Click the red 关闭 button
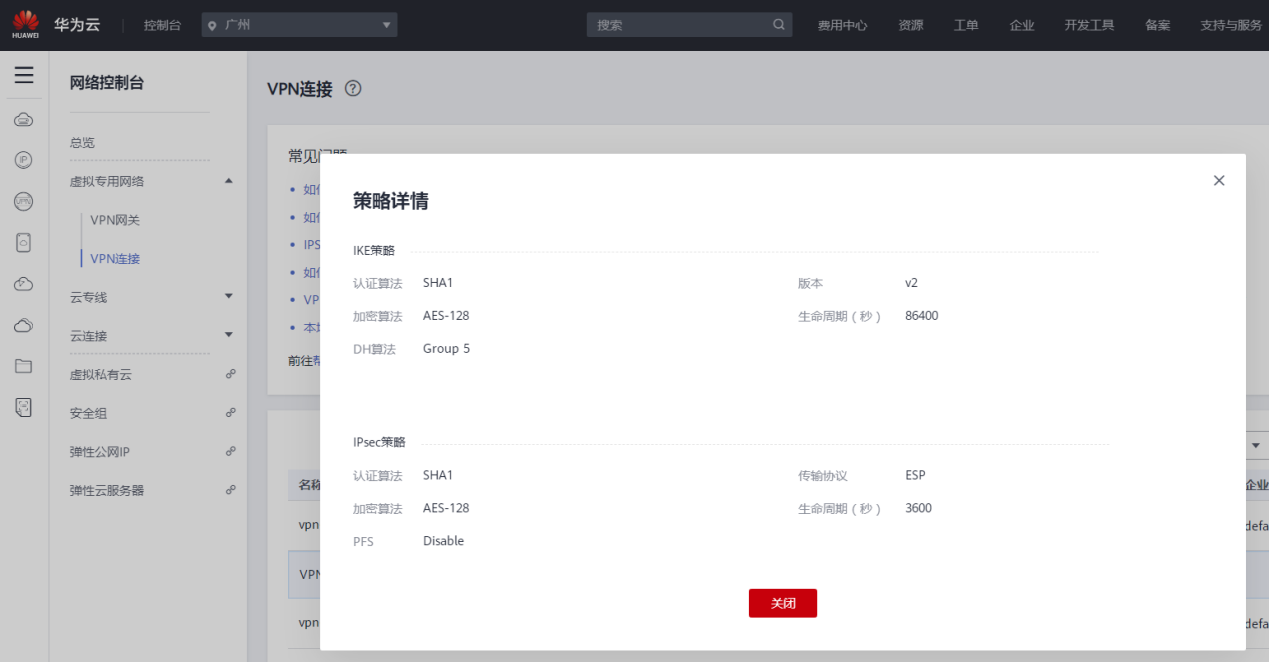This screenshot has width=1269, height=662. pyautogui.click(x=782, y=603)
